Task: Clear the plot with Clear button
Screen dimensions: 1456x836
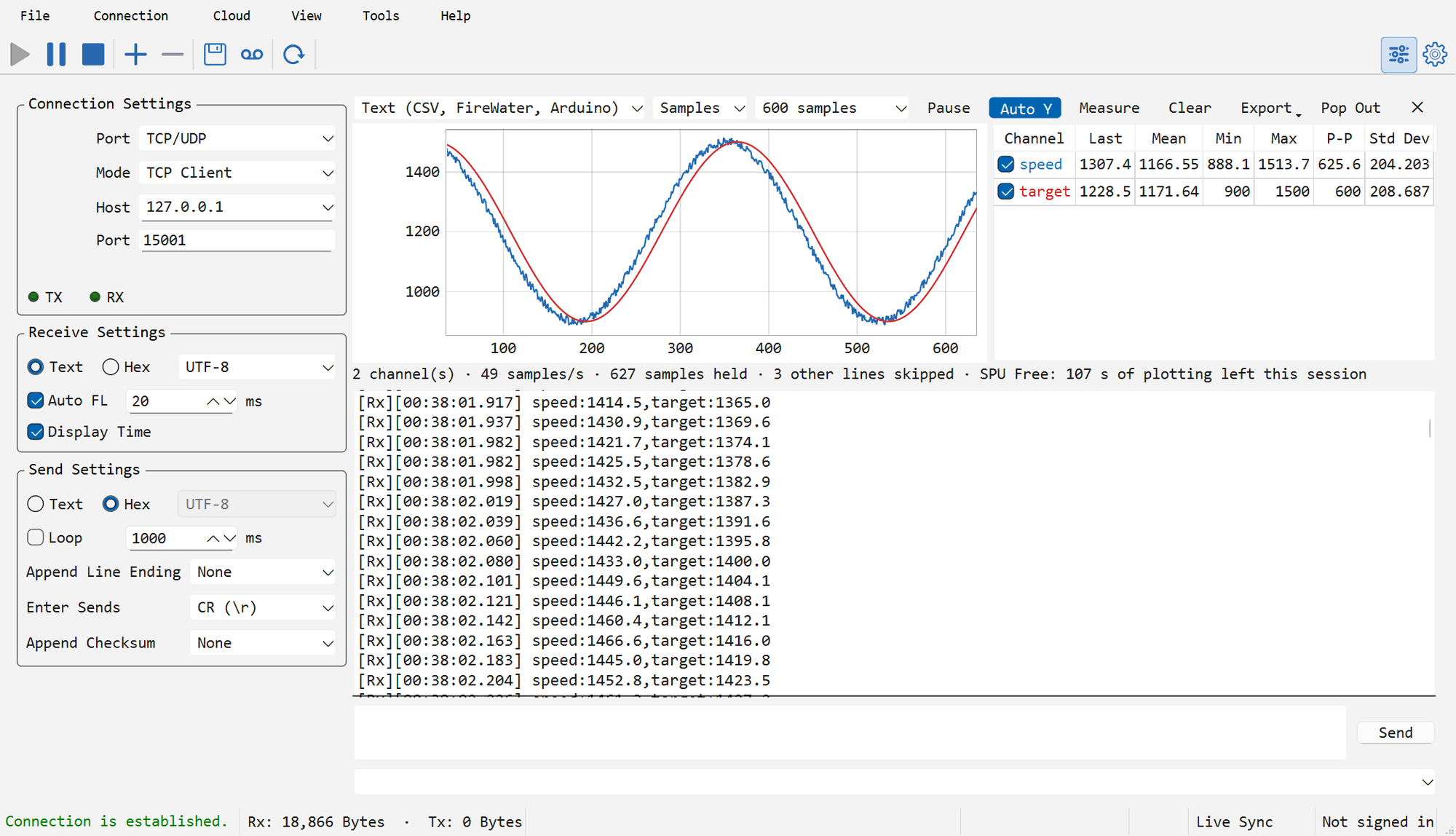Action: pos(1190,108)
